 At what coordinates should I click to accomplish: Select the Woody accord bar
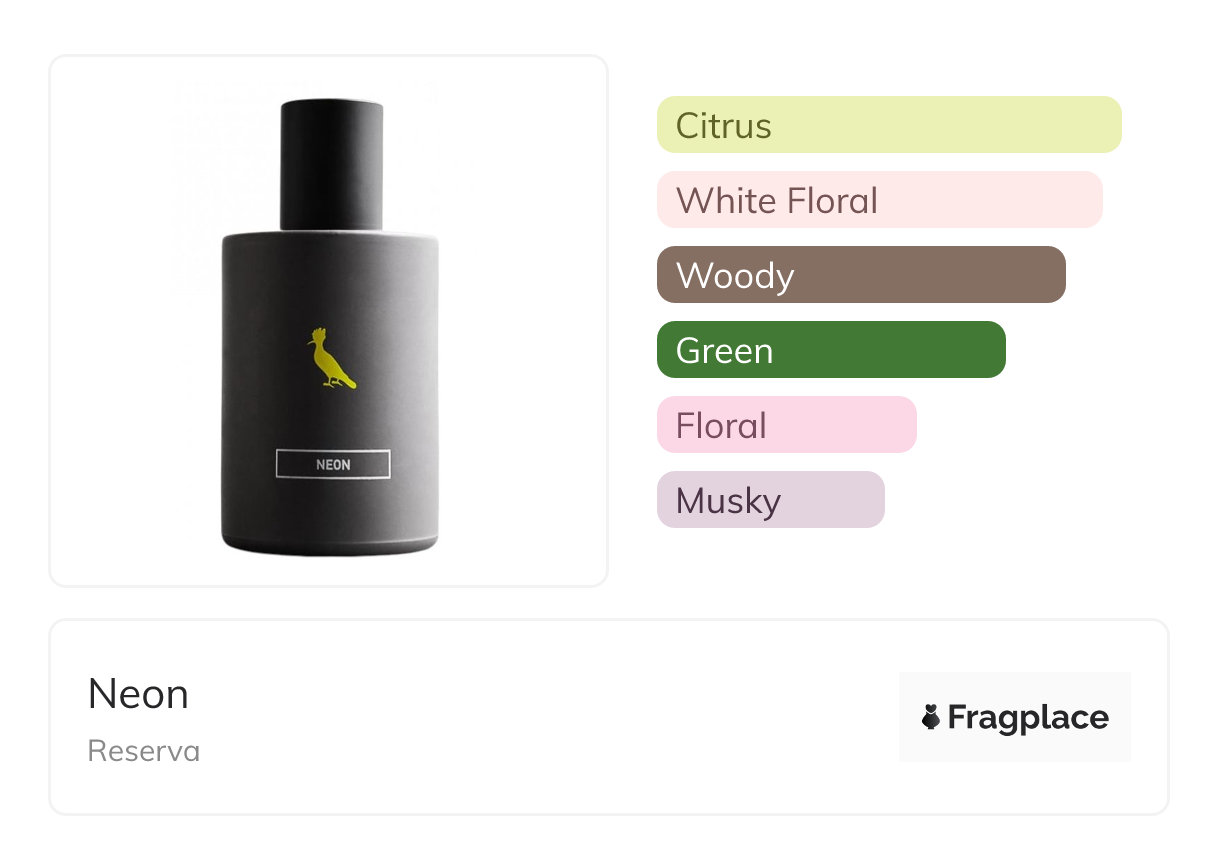tap(861, 275)
